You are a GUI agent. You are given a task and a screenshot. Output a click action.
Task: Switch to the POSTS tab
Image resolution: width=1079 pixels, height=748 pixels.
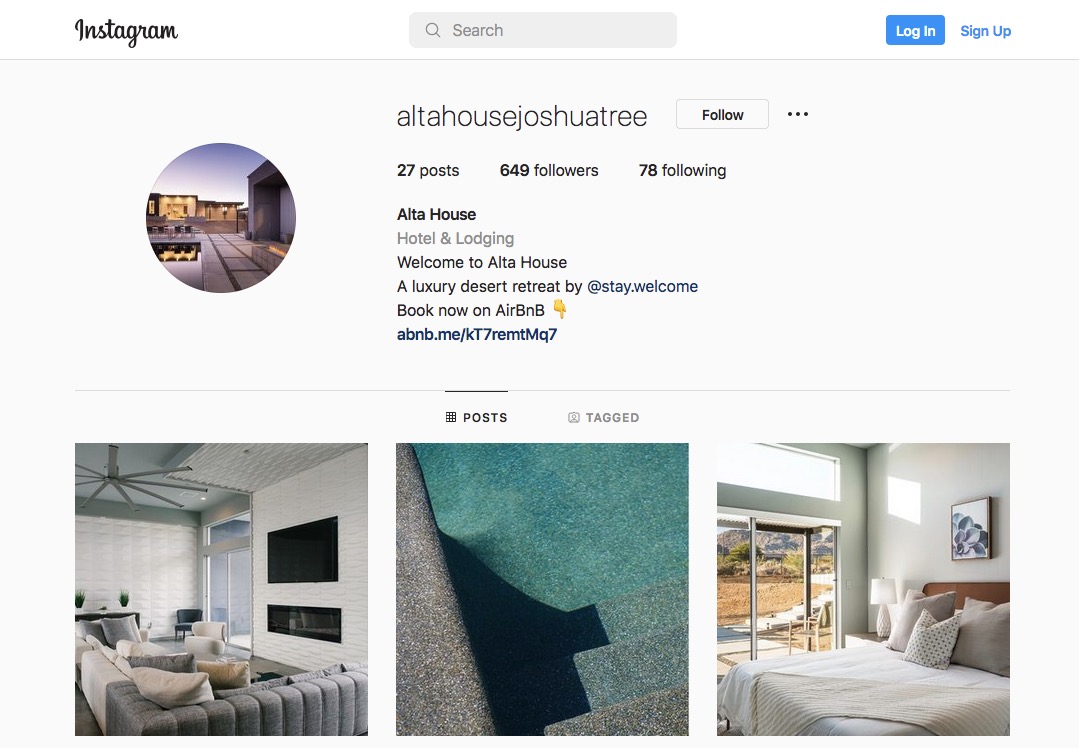[x=476, y=417]
